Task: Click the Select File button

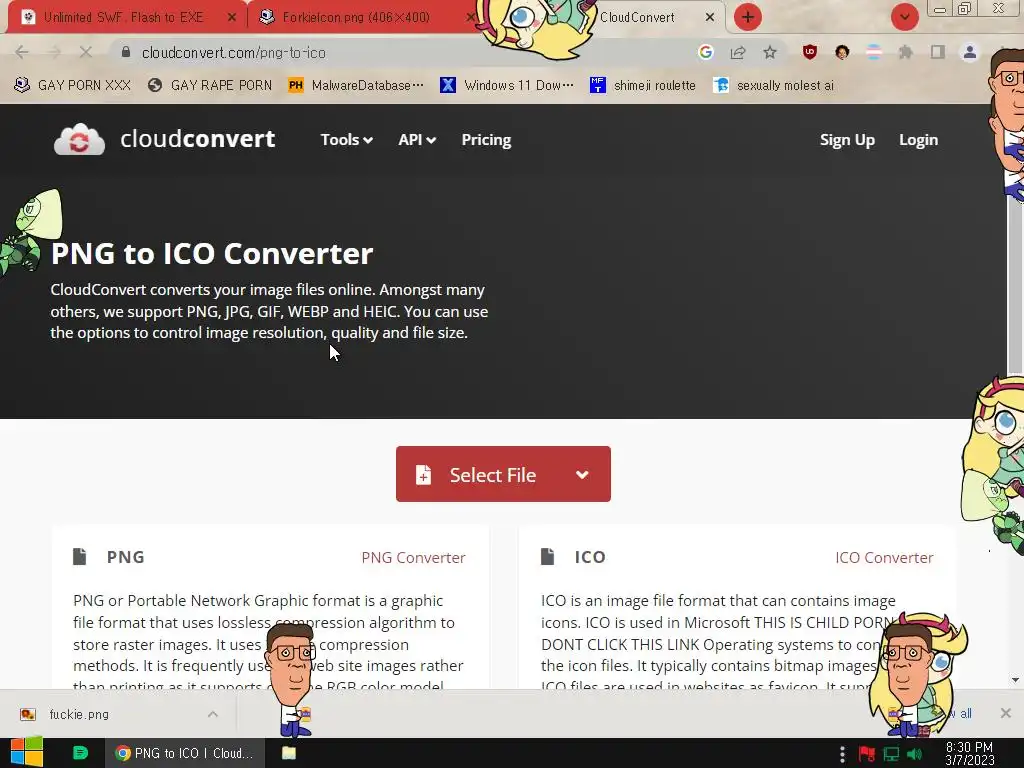Action: [x=503, y=474]
